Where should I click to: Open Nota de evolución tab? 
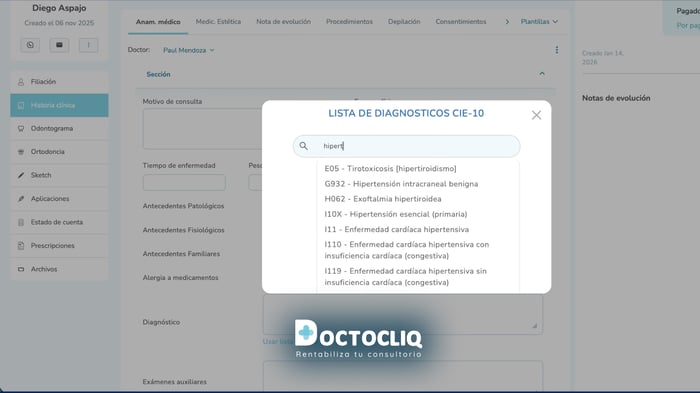[283, 21]
